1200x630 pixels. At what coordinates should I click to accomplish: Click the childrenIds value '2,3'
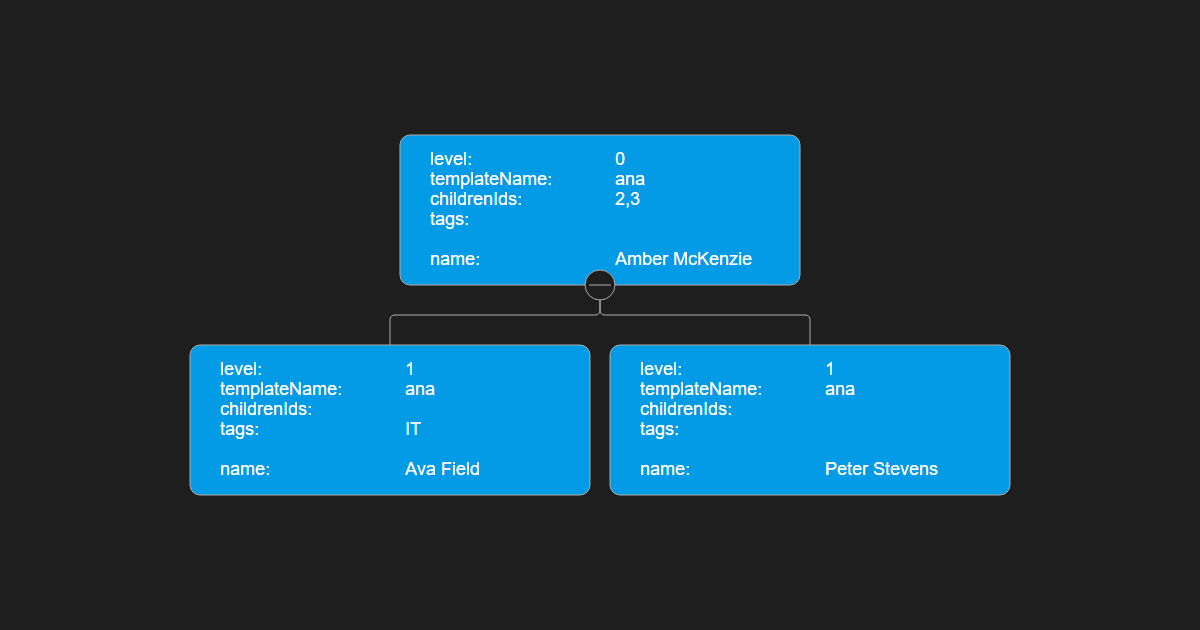[627, 199]
